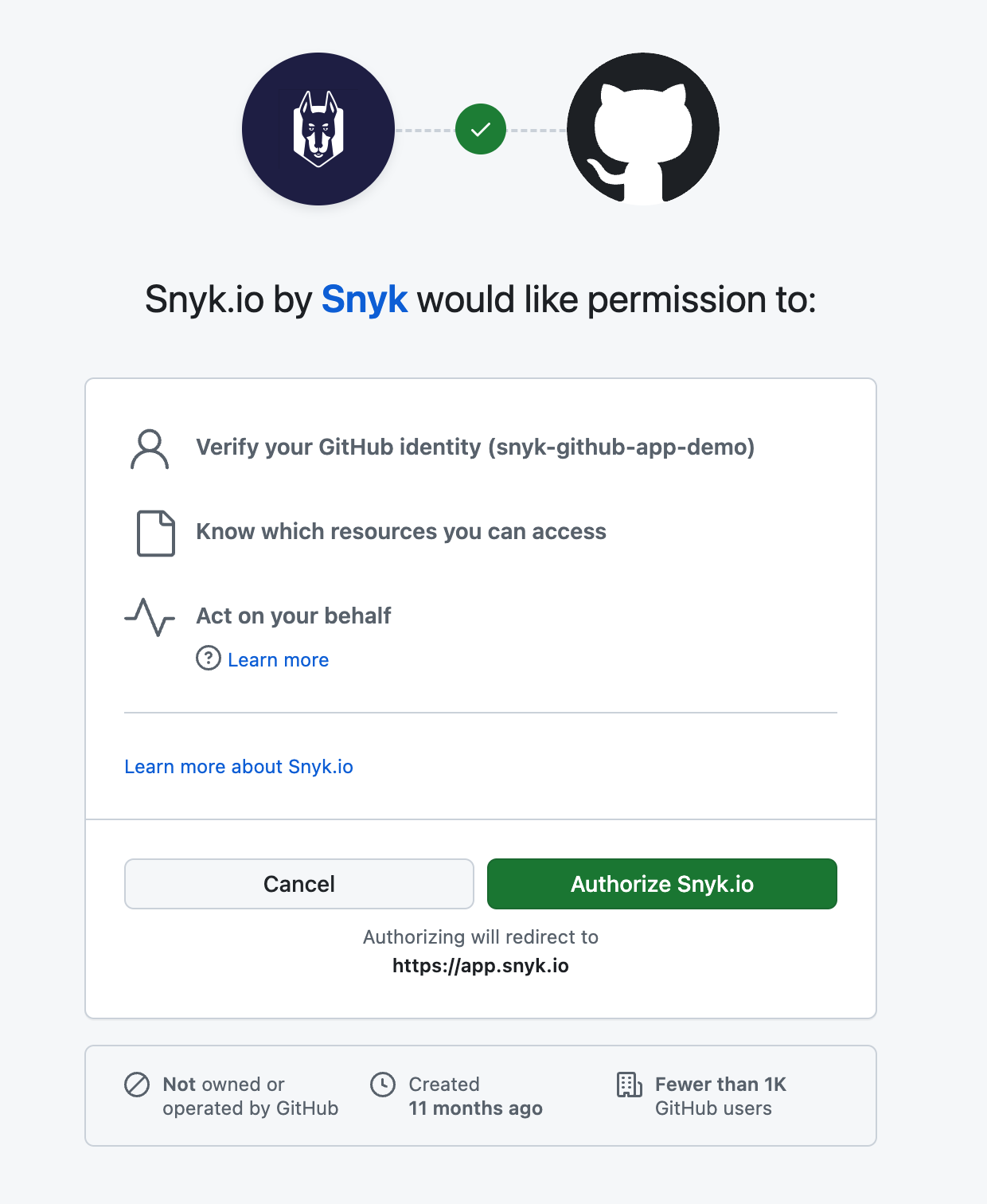Click the green checkmark connection icon
This screenshot has height=1204, width=987.
pyautogui.click(x=481, y=129)
